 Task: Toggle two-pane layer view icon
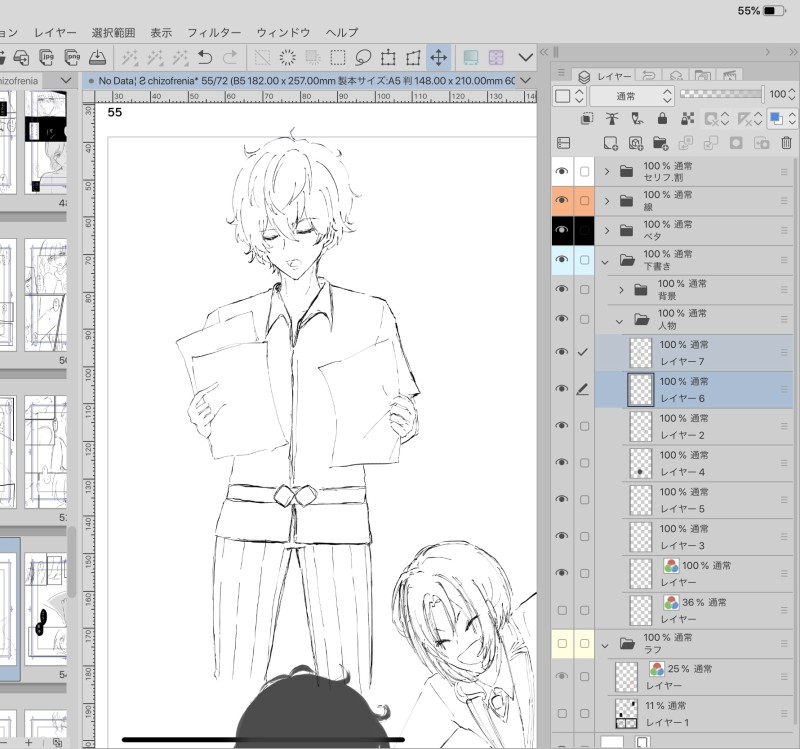point(563,143)
